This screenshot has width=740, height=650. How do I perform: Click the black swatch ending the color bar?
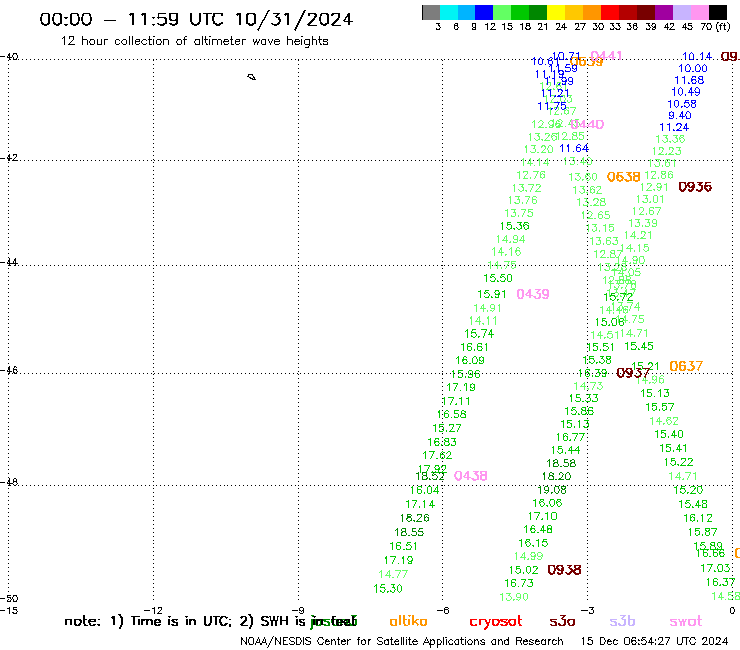coord(717,12)
